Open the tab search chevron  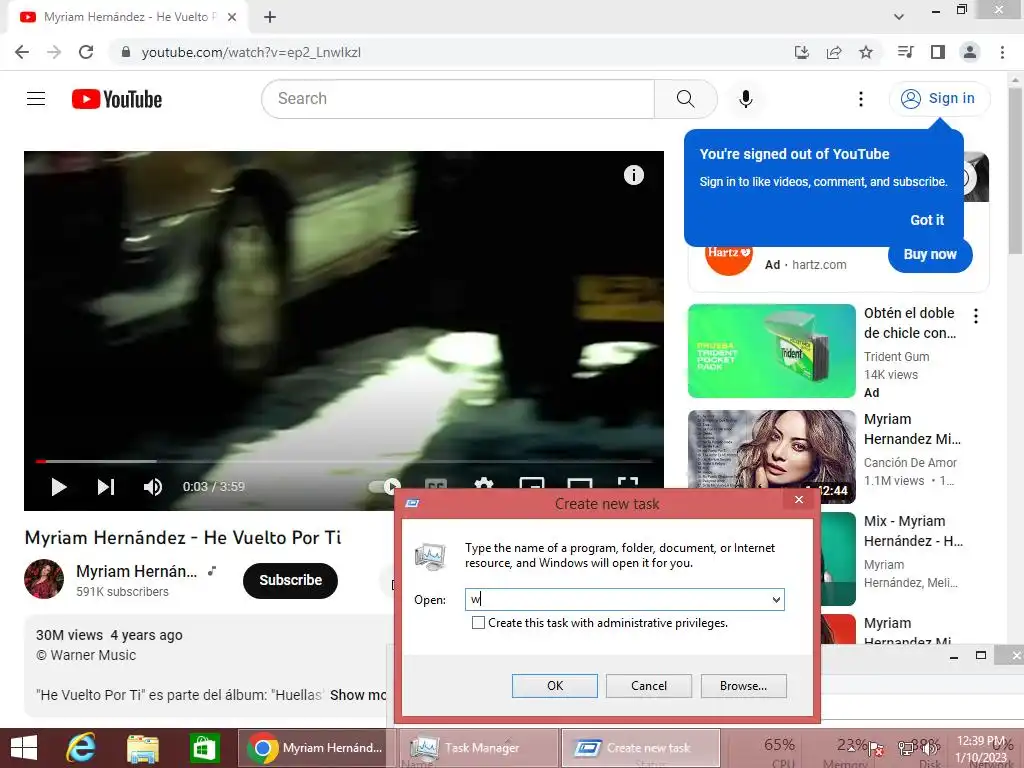pos(899,17)
